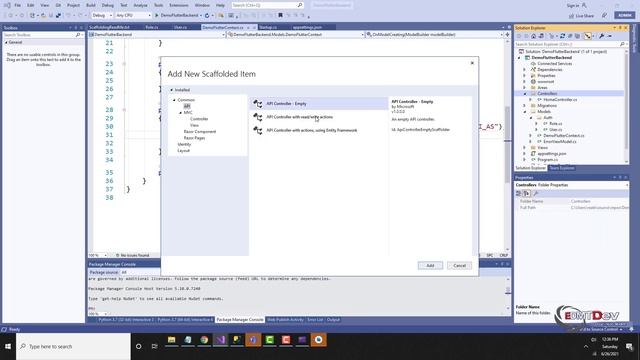Select appsettings.json in Solution Explorer
Image resolution: width=640 pixels, height=360 pixels.
pos(552,154)
